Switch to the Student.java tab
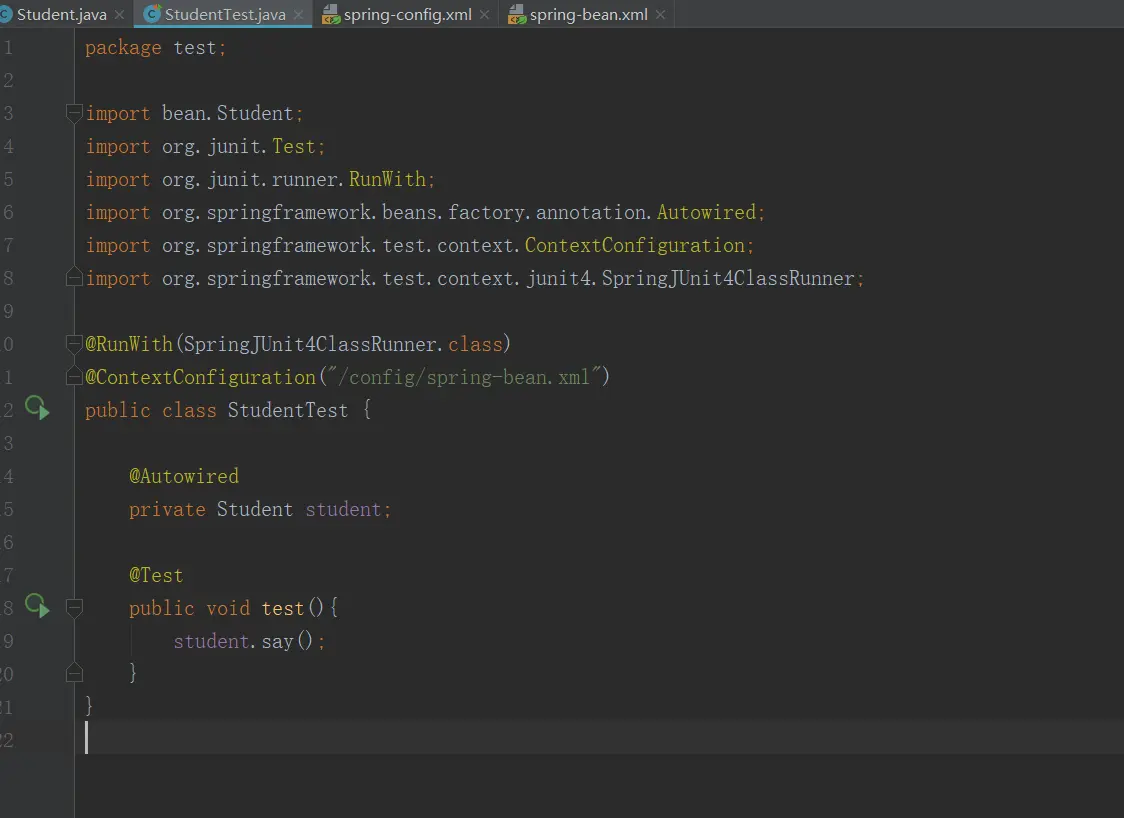This screenshot has height=818, width=1124. pyautogui.click(x=62, y=14)
